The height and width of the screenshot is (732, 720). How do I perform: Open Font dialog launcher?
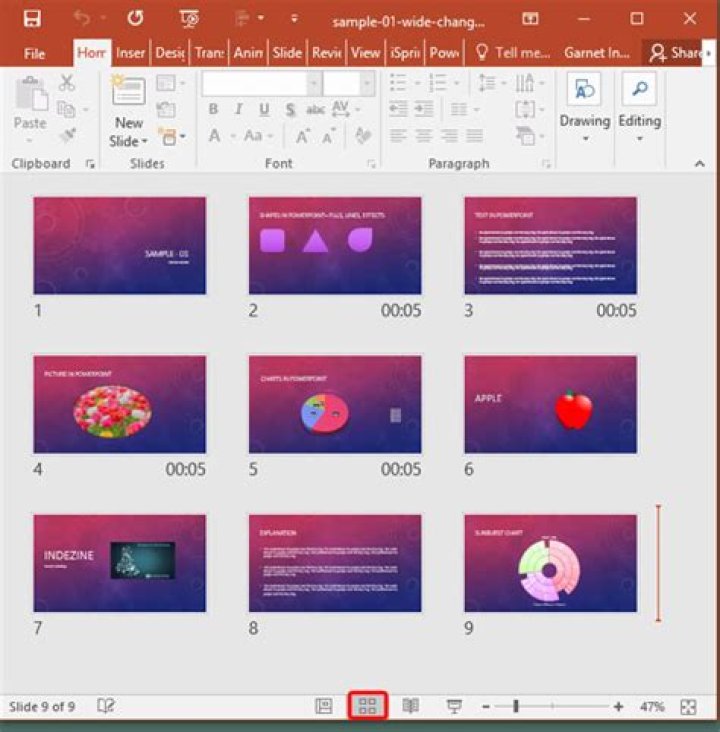pos(371,163)
